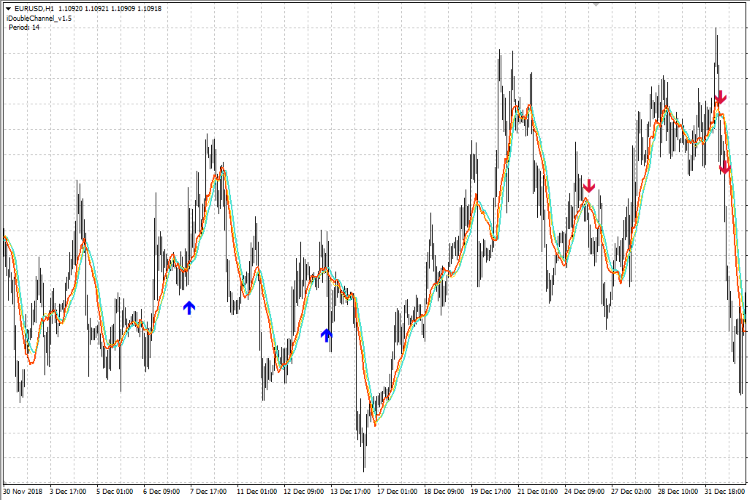Click the upper red down arrow near 31 Dec

(720, 98)
